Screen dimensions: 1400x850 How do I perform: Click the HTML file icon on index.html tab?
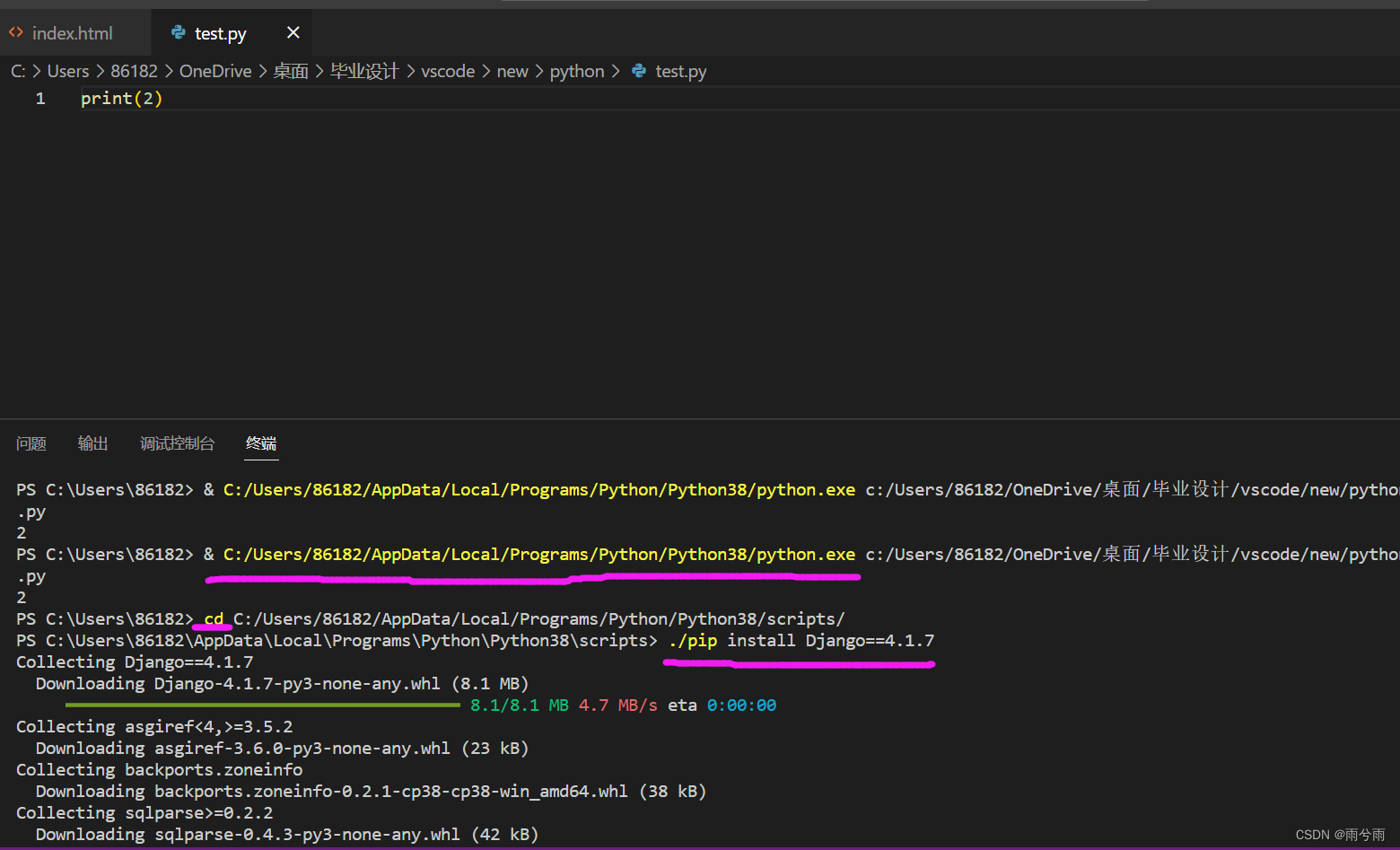click(16, 33)
